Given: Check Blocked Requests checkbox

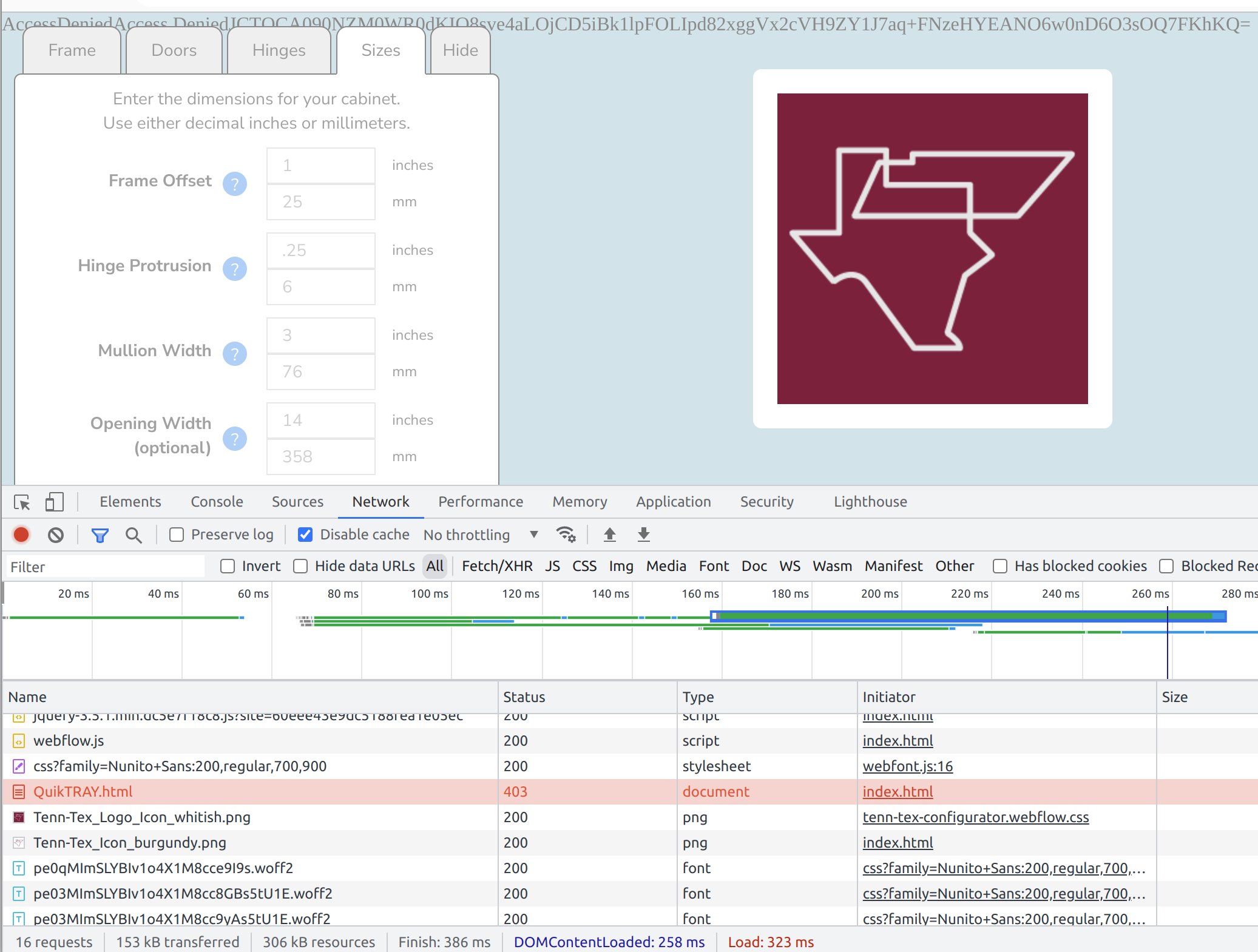Looking at the screenshot, I should (1166, 566).
